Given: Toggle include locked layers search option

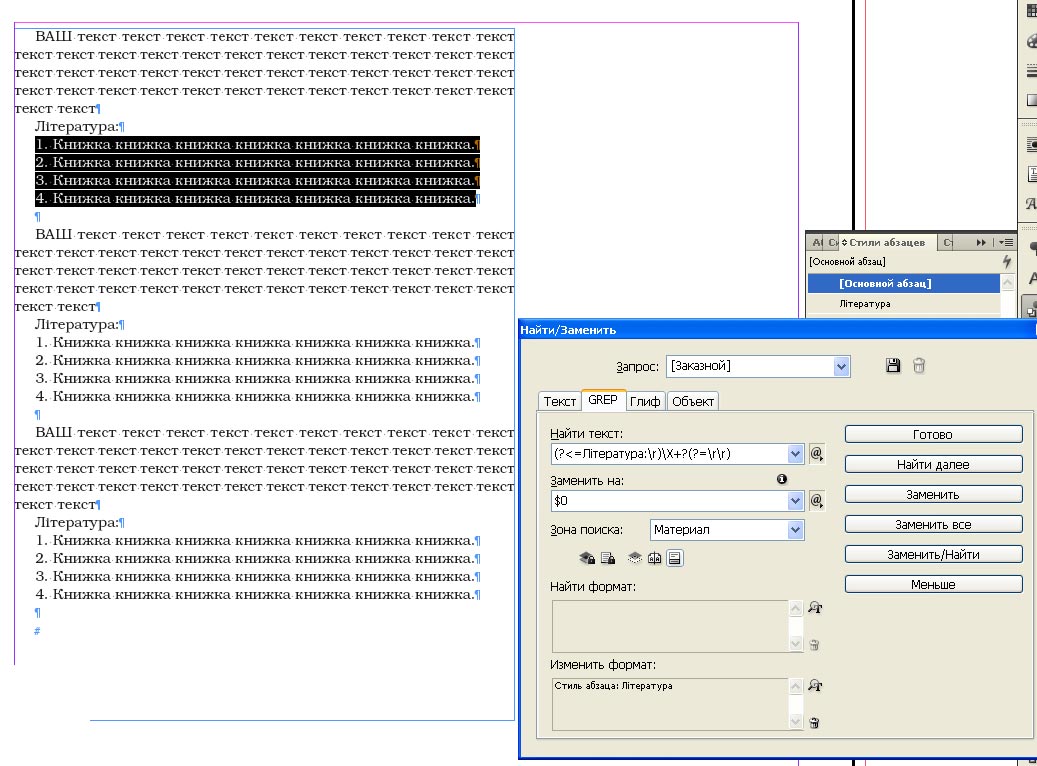Looking at the screenshot, I should point(588,558).
